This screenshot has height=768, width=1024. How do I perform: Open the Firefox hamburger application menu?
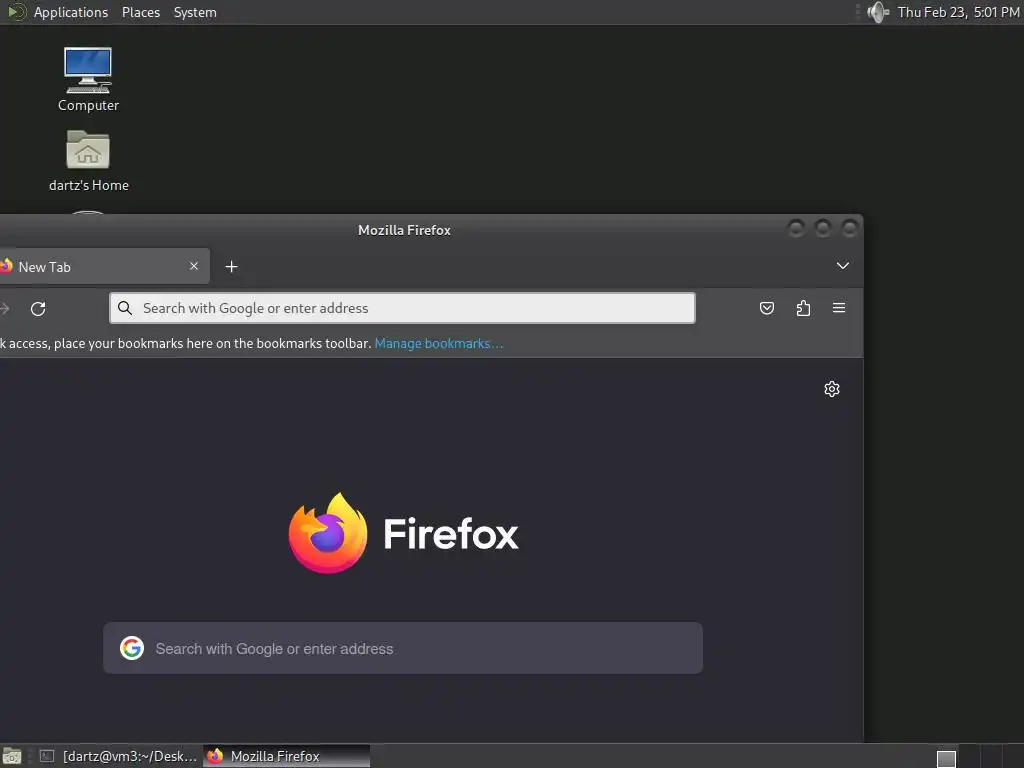839,308
